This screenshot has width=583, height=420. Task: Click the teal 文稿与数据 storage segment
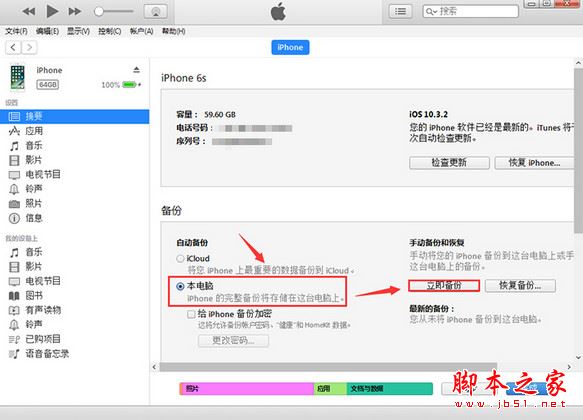coord(390,388)
